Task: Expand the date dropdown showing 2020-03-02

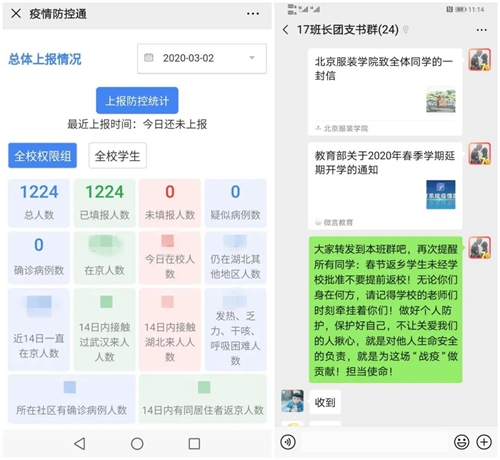Action: click(x=202, y=58)
